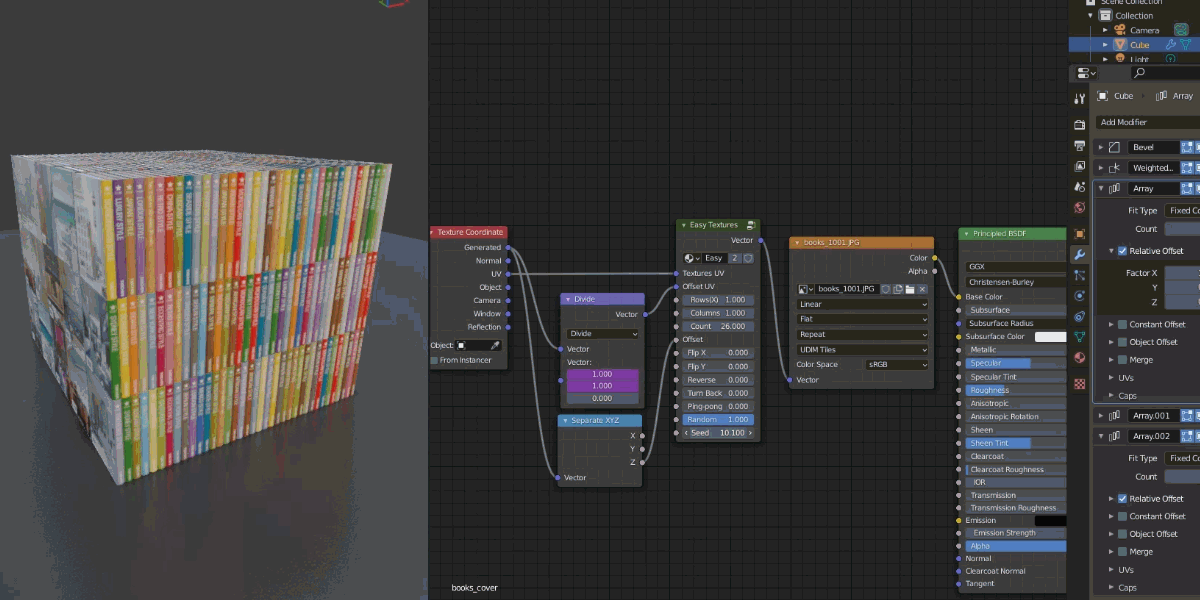
Task: Open the Modifier properties wrench tab
Action: 1079,254
